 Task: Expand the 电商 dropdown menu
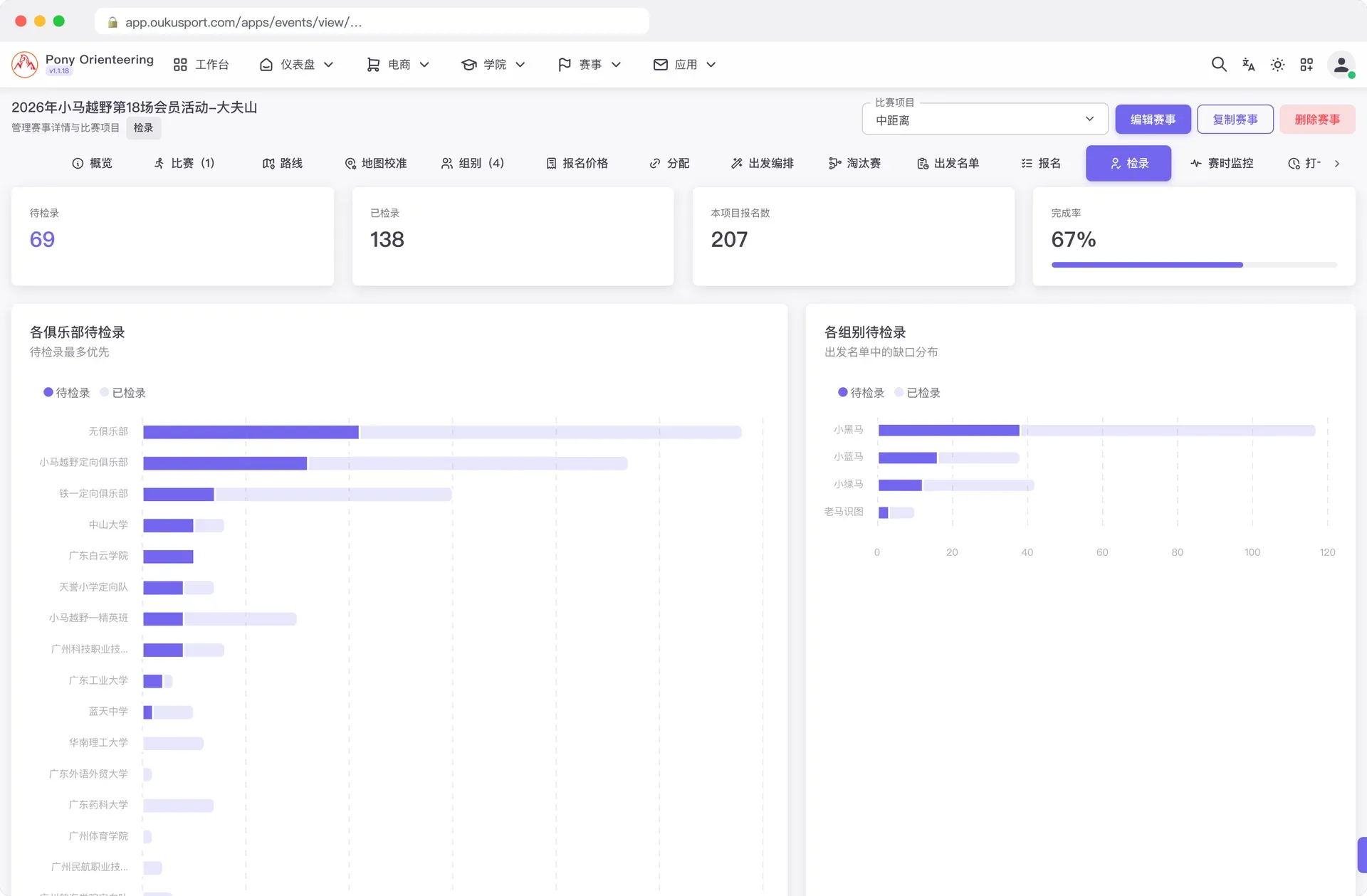(398, 65)
